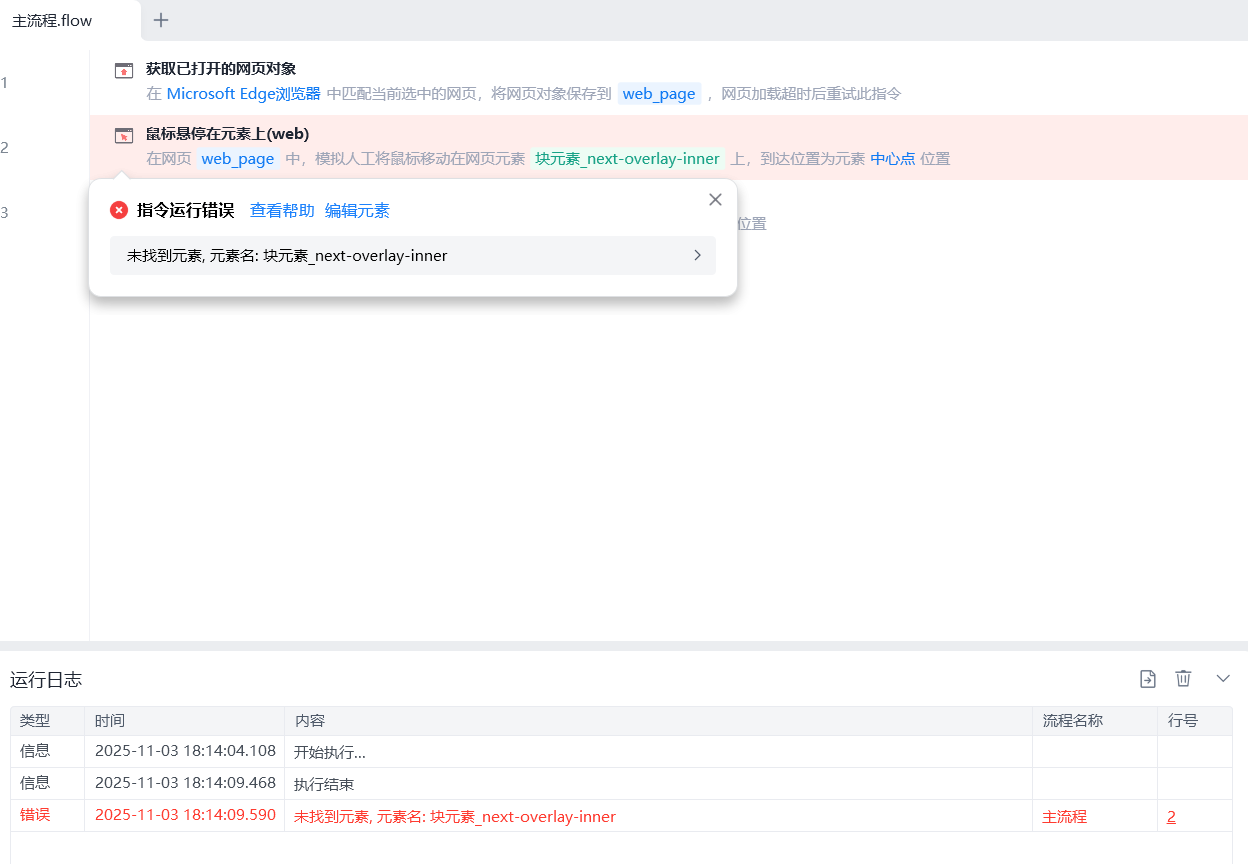Click line number 3 in gutter
The width and height of the screenshot is (1248, 864).
tap(4, 212)
